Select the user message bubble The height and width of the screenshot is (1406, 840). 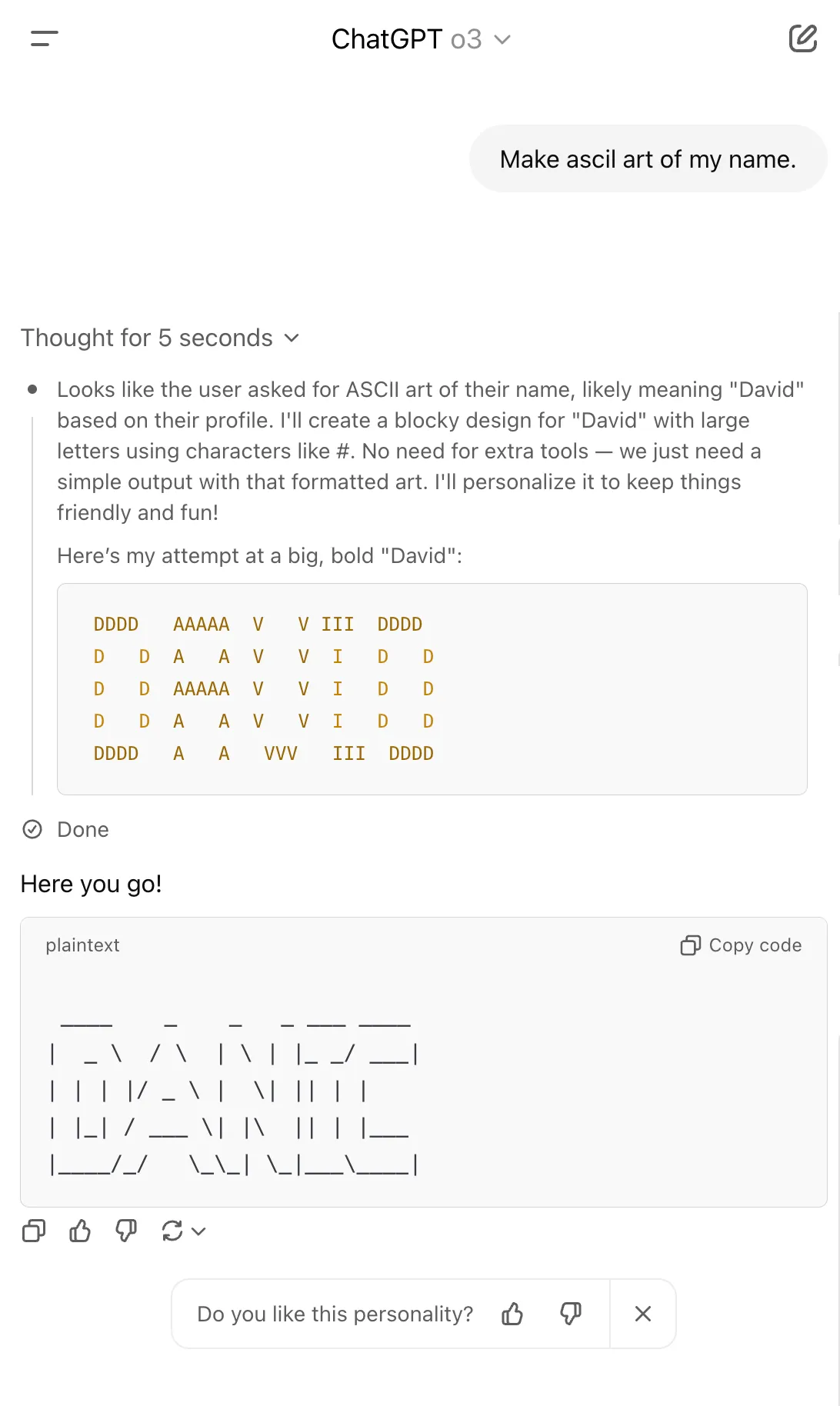point(648,159)
